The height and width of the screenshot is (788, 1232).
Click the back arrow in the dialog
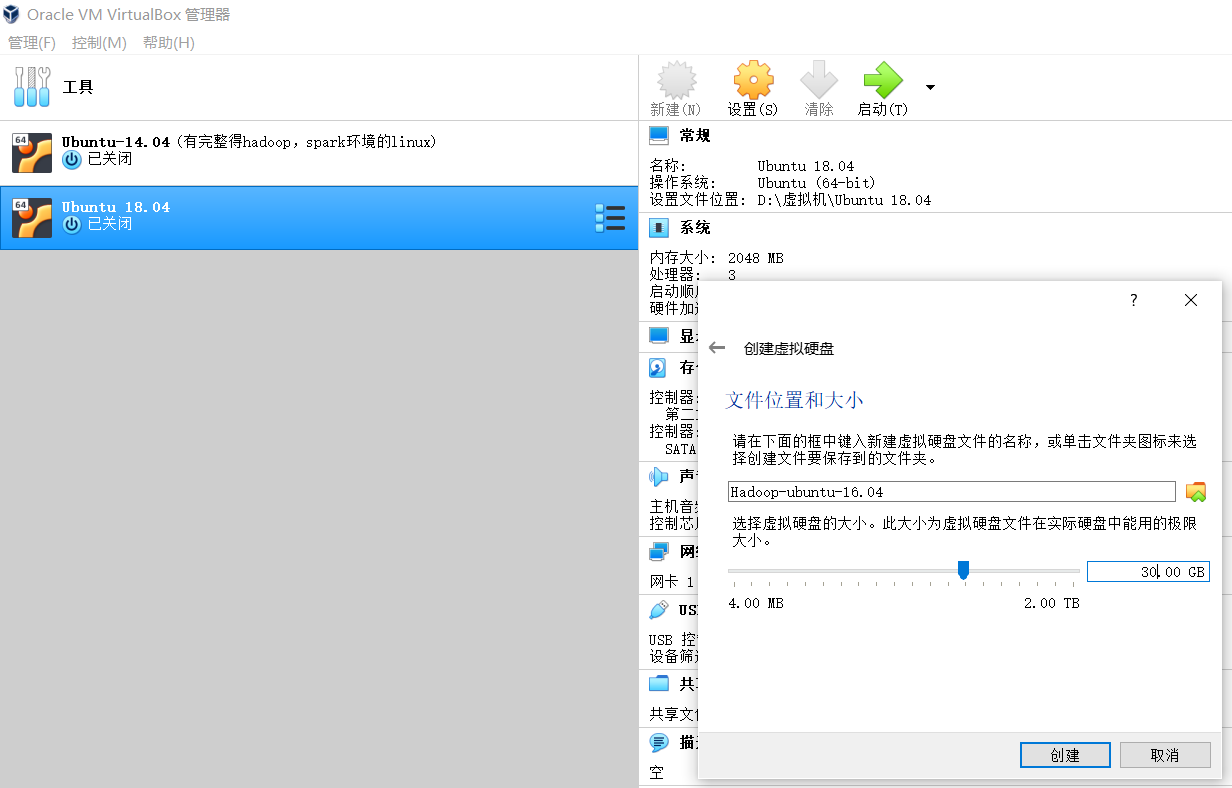point(717,347)
